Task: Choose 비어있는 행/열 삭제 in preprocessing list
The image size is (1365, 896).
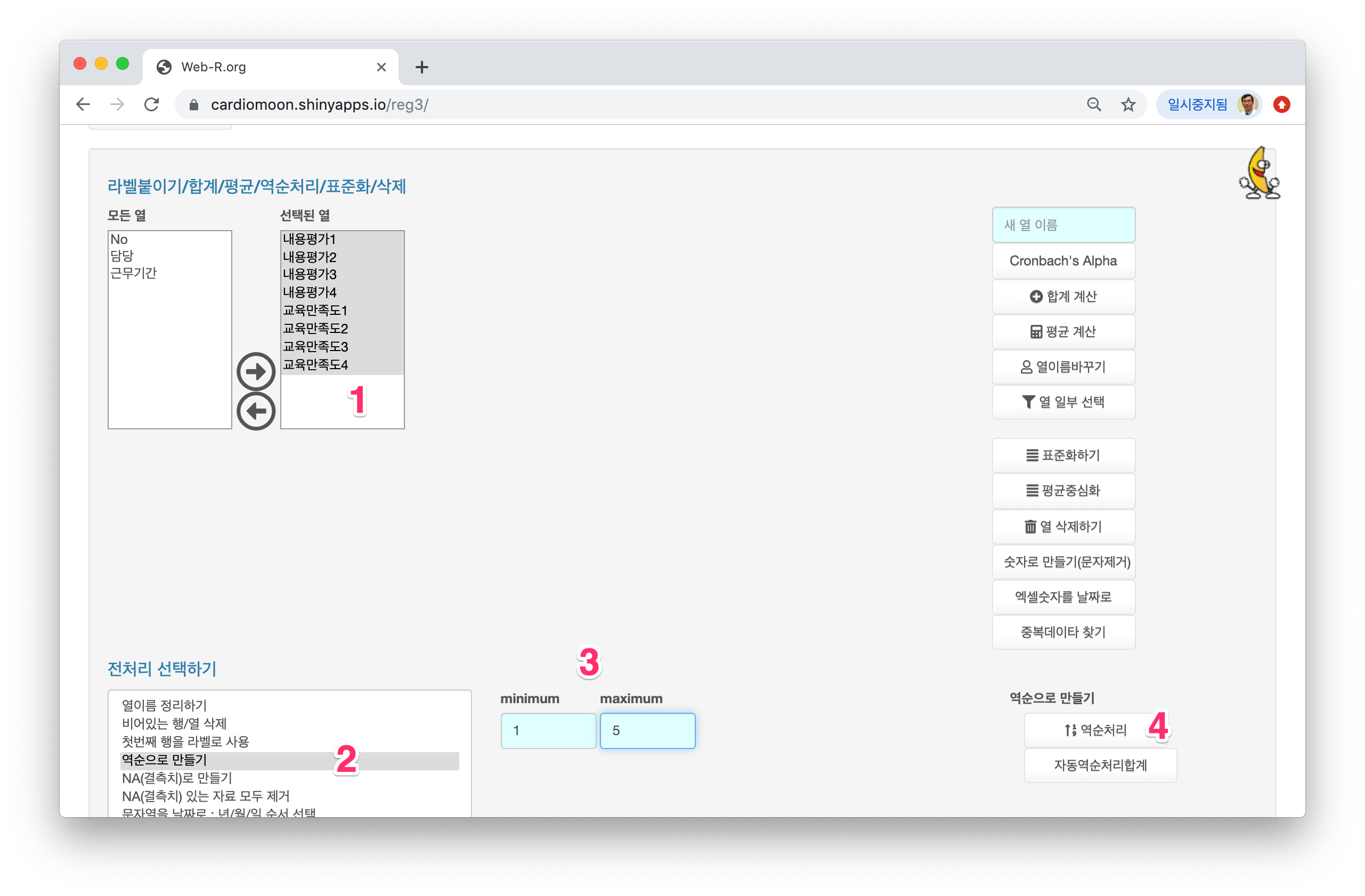Action: click(x=174, y=723)
